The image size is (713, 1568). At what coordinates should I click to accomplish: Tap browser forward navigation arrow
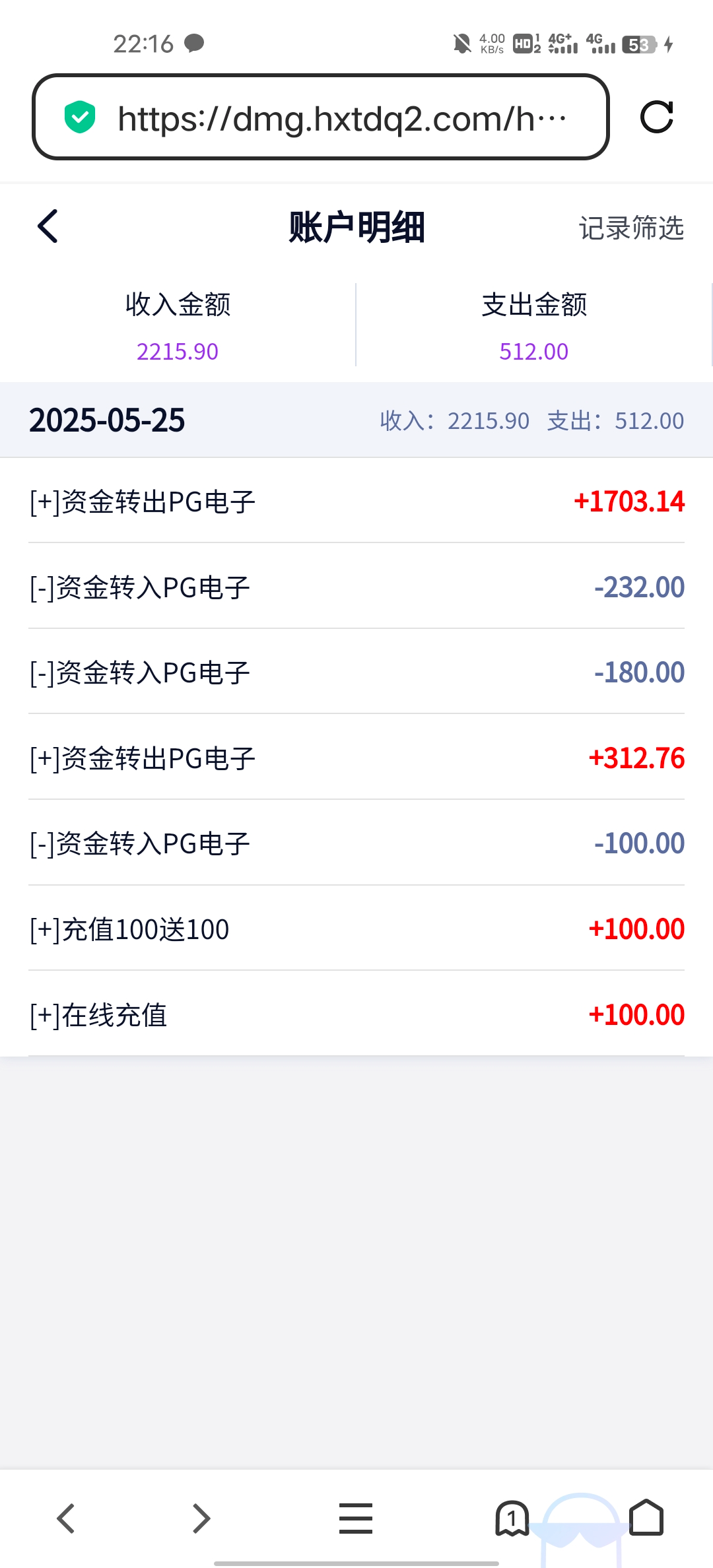pyautogui.click(x=201, y=1519)
